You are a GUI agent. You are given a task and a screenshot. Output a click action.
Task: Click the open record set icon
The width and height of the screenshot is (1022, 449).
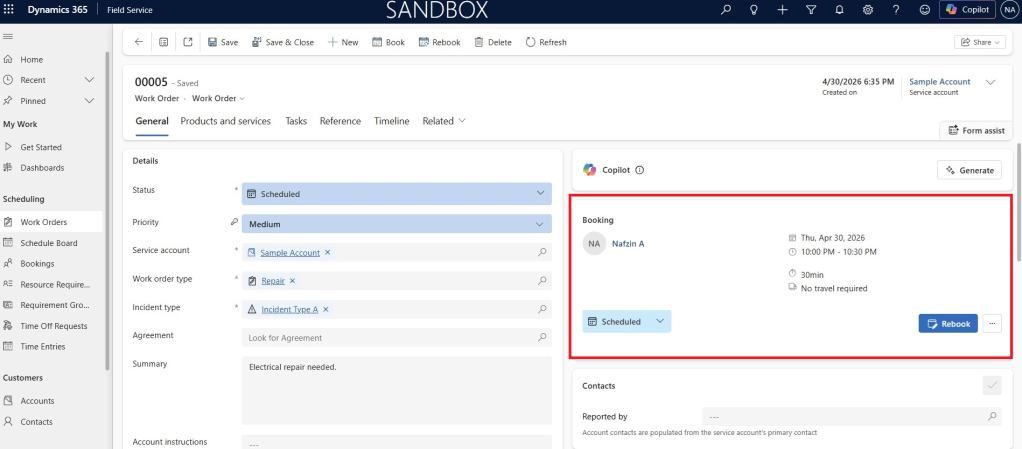(164, 42)
